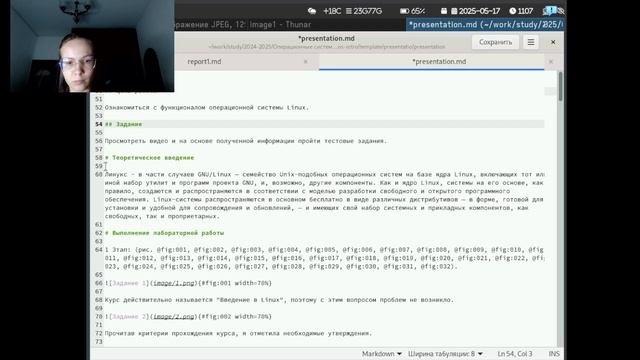Click line number 59 in the gutter
This screenshot has height=360, width=640.
point(98,166)
